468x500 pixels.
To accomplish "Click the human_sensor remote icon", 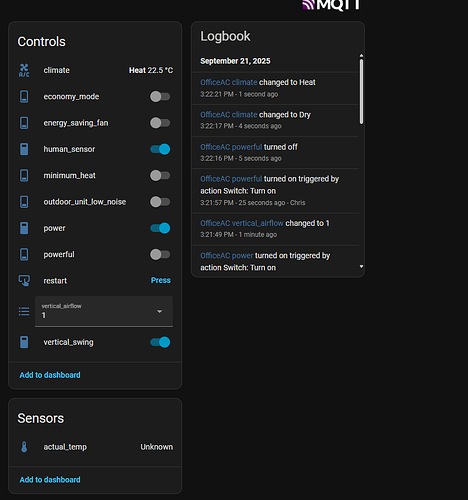I will coord(24,149).
